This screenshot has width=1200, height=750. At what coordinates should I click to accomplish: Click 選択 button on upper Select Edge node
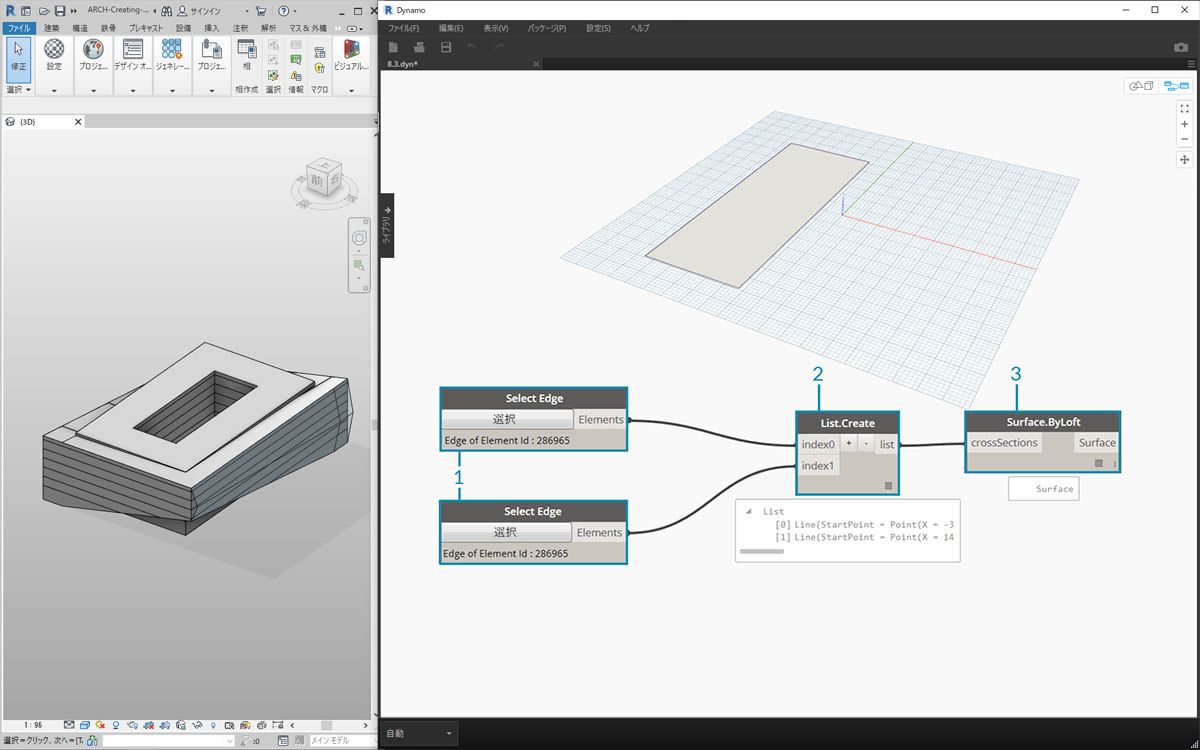point(507,420)
